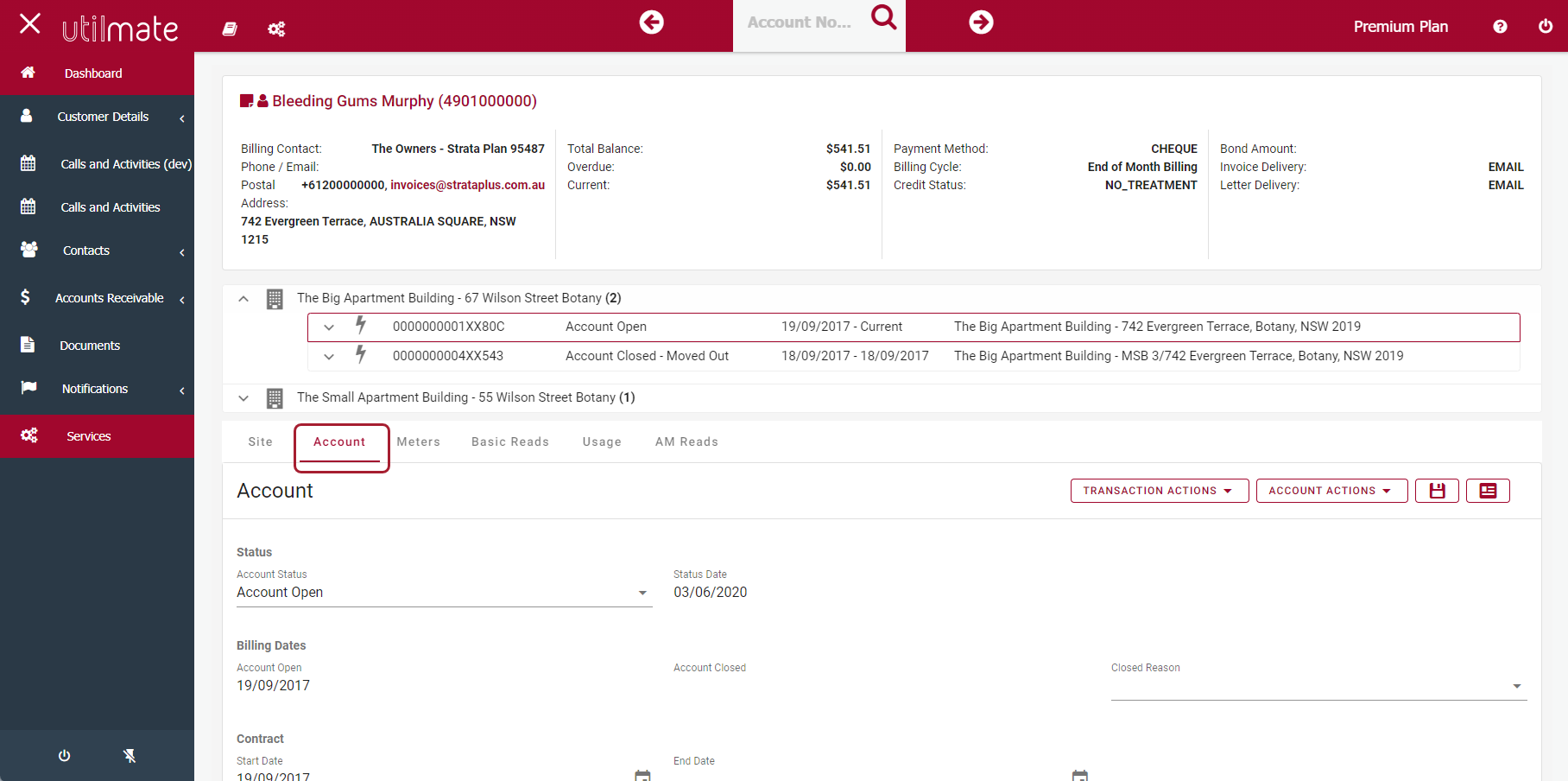Screen dimensions: 1568x781
Task: Click the Account Closed date field
Action: (x=882, y=686)
